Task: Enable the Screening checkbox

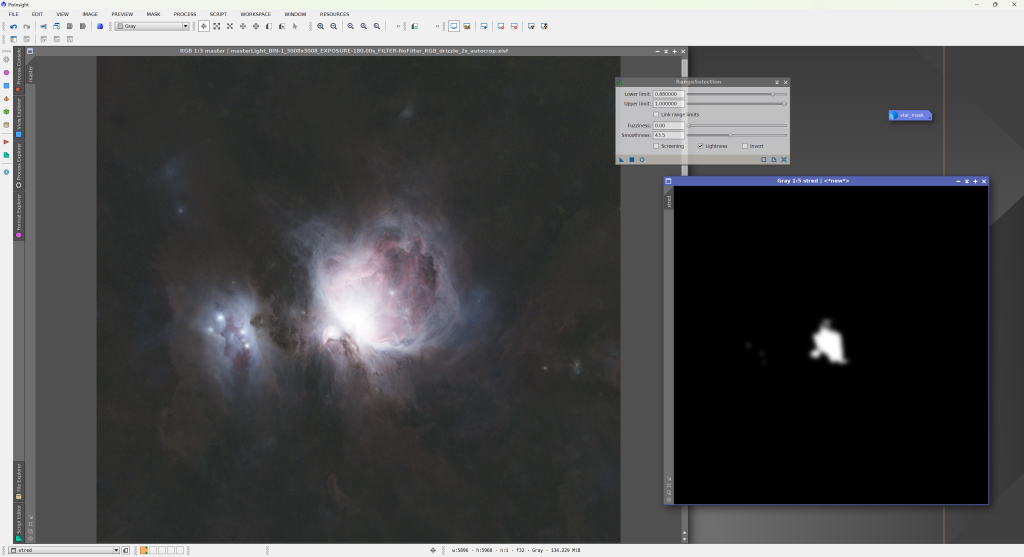Action: coord(656,146)
